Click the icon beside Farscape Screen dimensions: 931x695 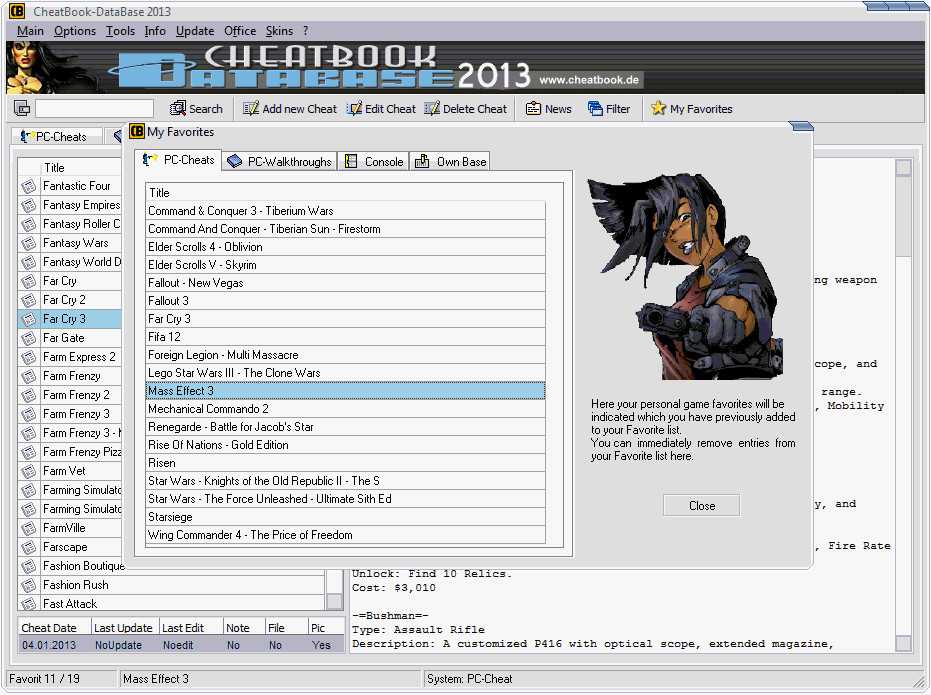[x=28, y=547]
